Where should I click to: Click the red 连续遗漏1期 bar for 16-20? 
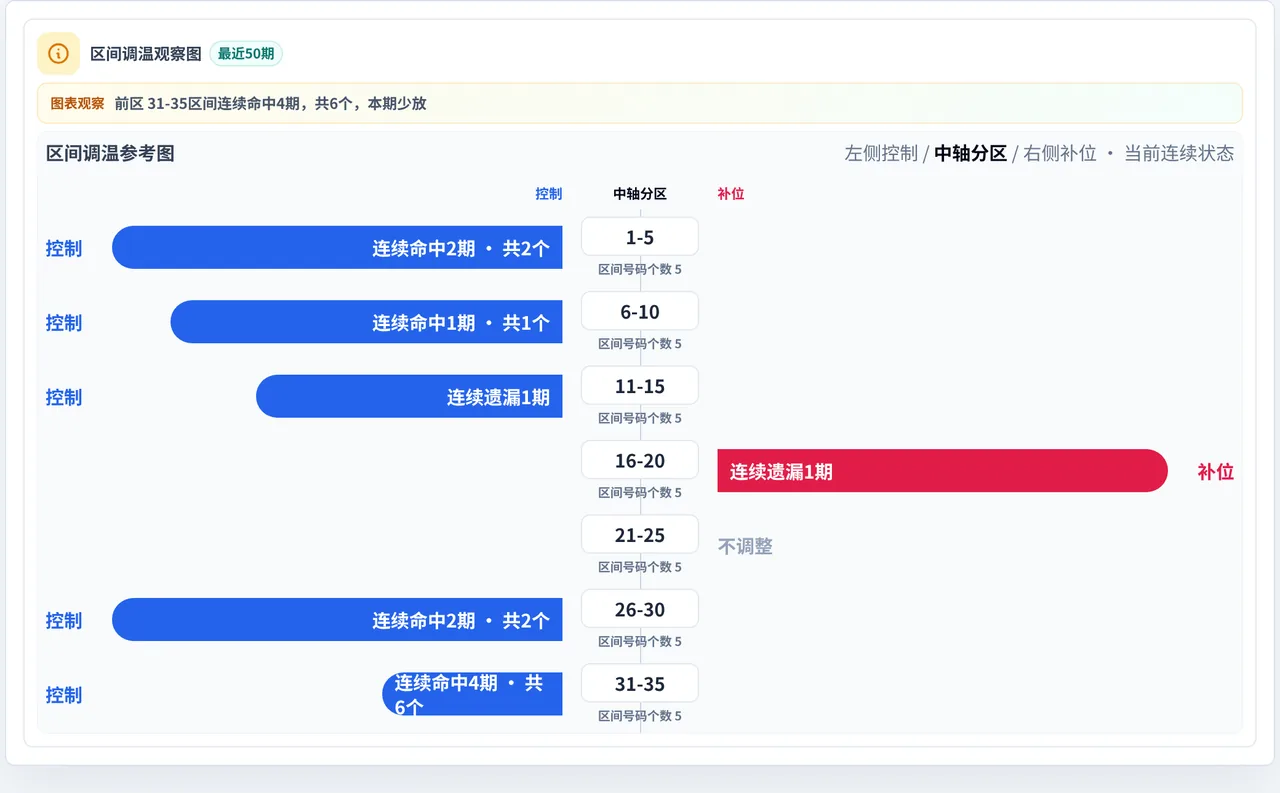pos(942,471)
